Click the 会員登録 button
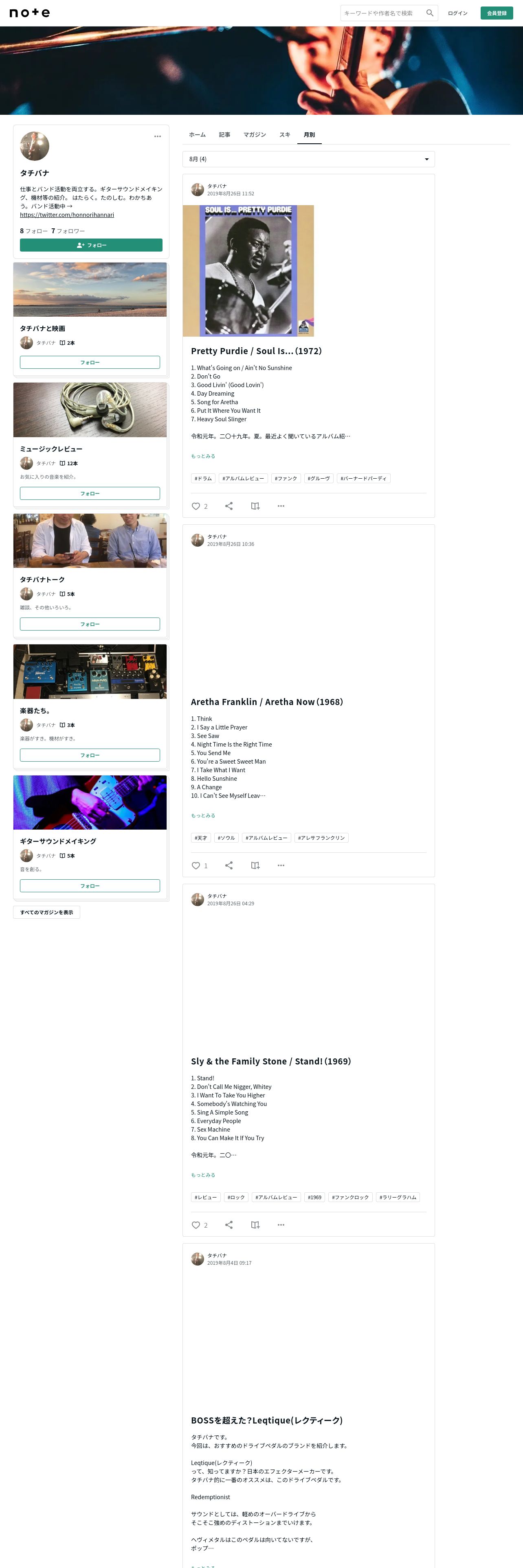The image size is (523, 1568). click(x=497, y=13)
